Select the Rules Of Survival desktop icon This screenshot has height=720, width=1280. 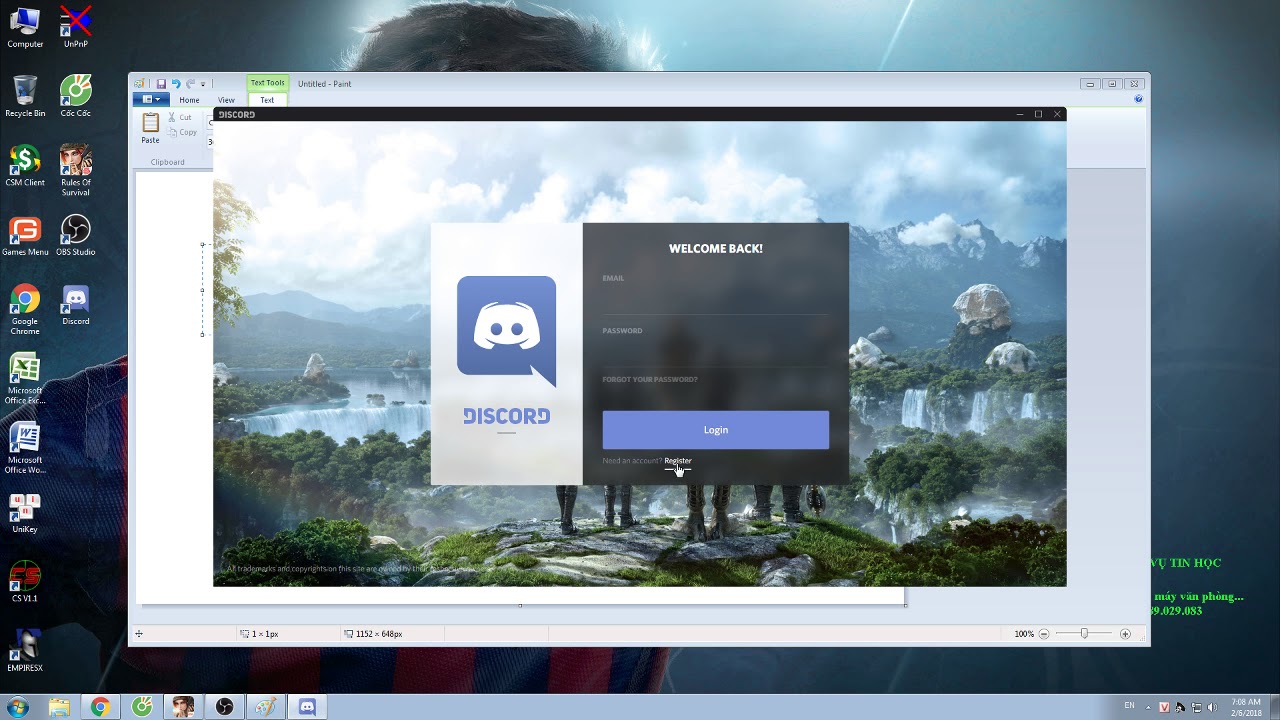point(76,170)
